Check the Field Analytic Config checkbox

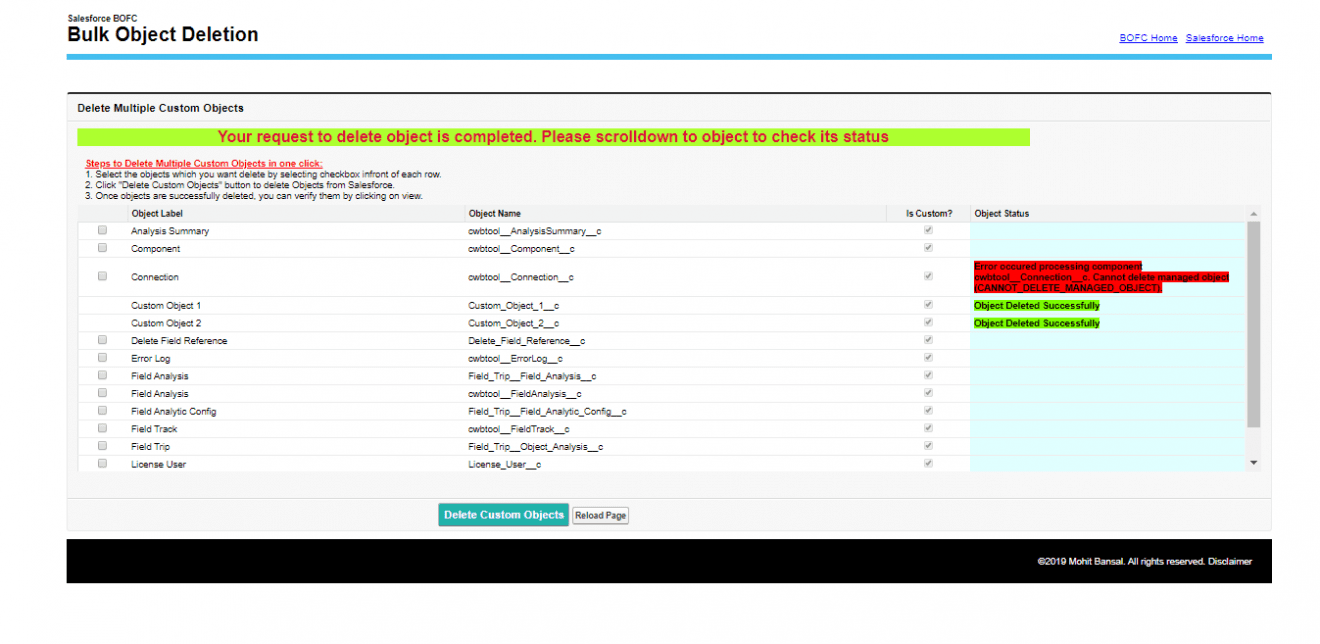[101, 410]
